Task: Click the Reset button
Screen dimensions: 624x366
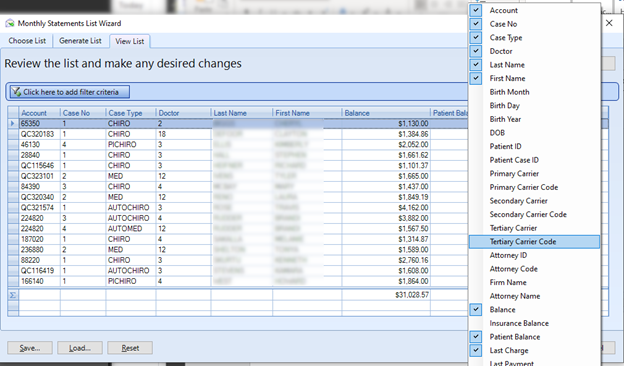Action: pyautogui.click(x=130, y=348)
